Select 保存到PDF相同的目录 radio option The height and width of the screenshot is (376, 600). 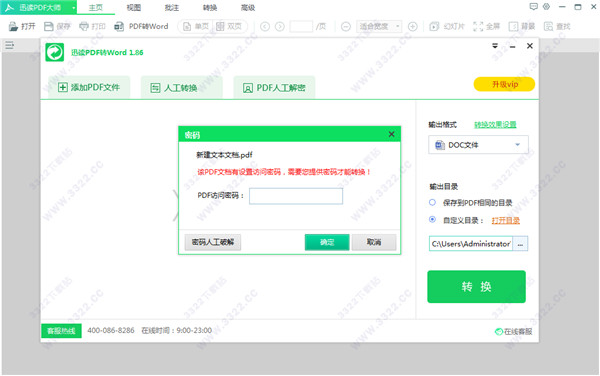[x=432, y=202]
